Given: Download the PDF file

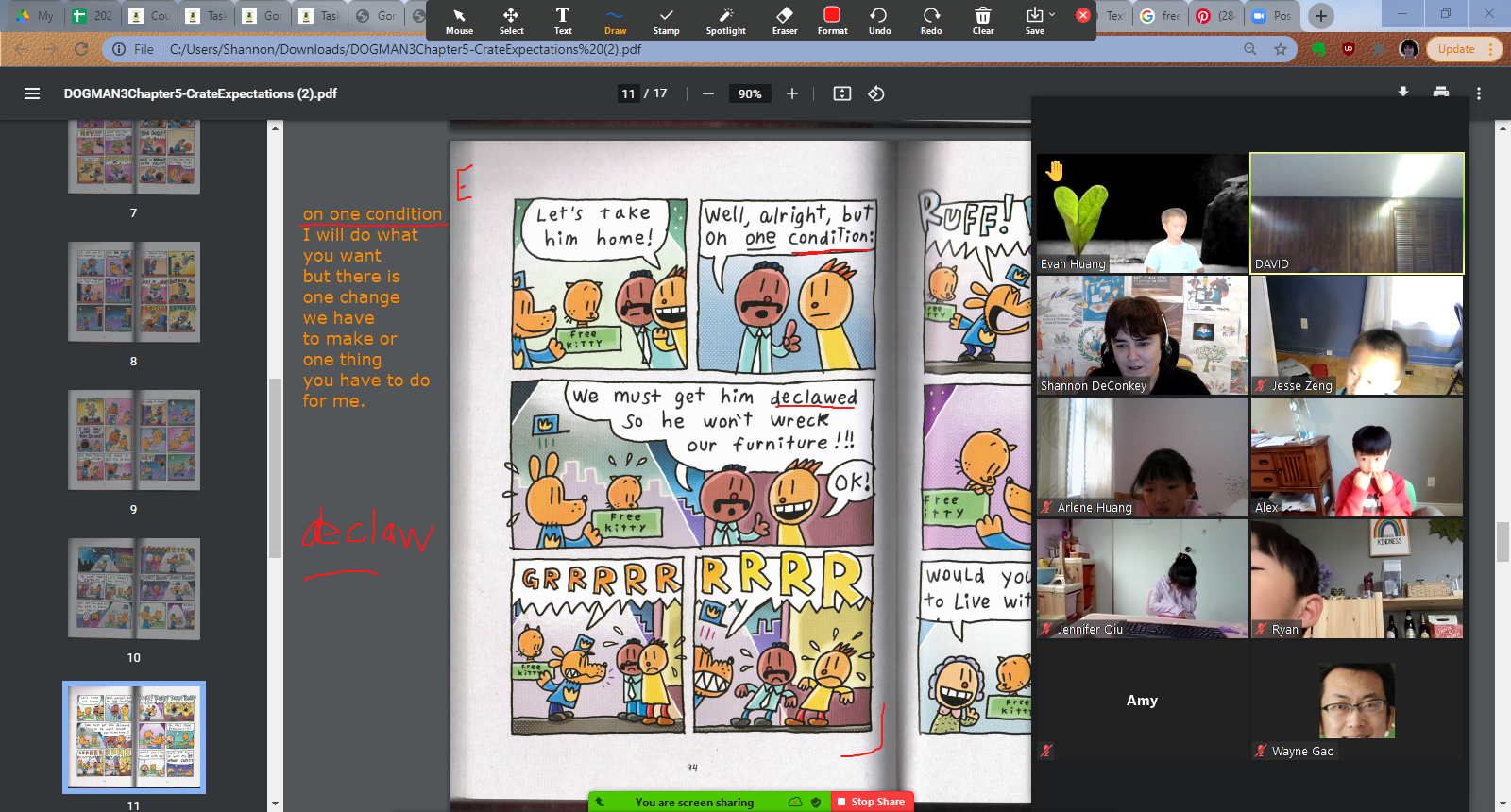Looking at the screenshot, I should point(1403,92).
